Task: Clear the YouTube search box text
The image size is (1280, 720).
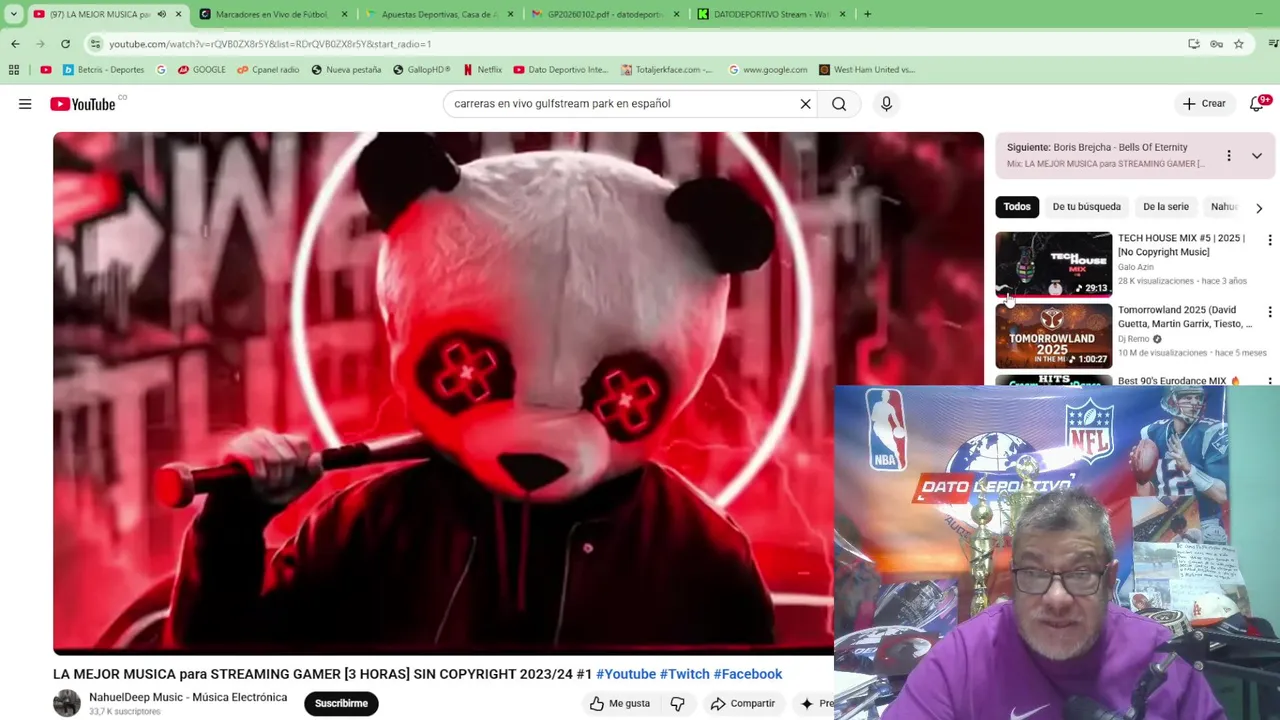Action: (805, 104)
